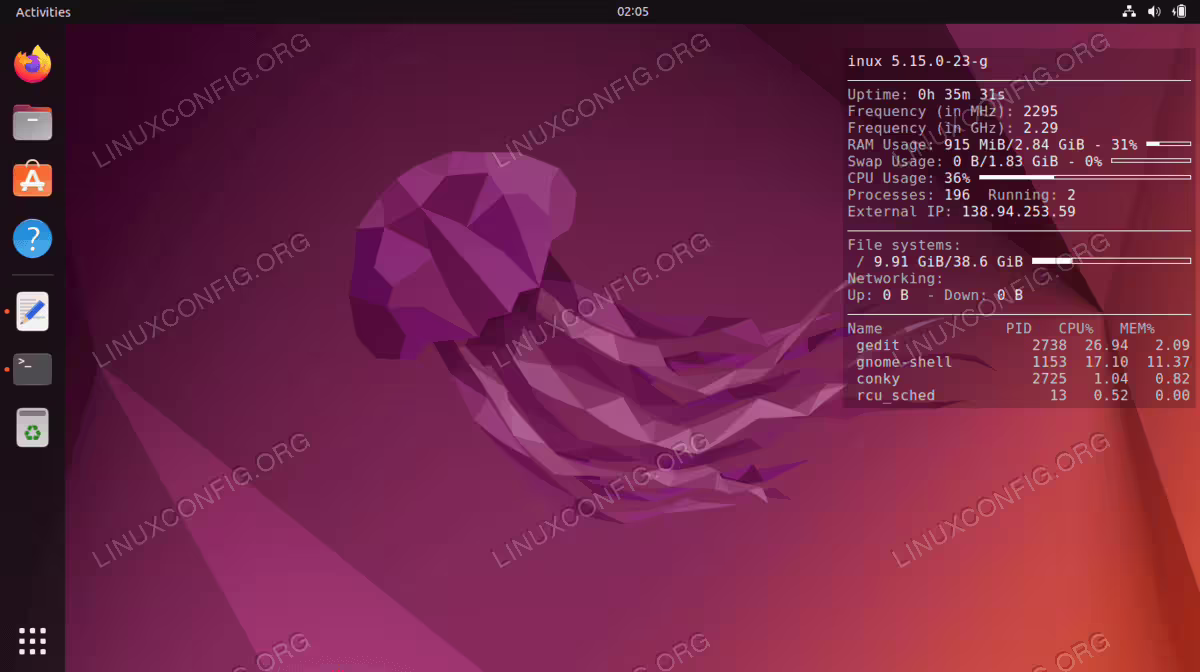The width and height of the screenshot is (1200, 672).
Task: Click the rcu_sched process name
Action: [x=895, y=396]
